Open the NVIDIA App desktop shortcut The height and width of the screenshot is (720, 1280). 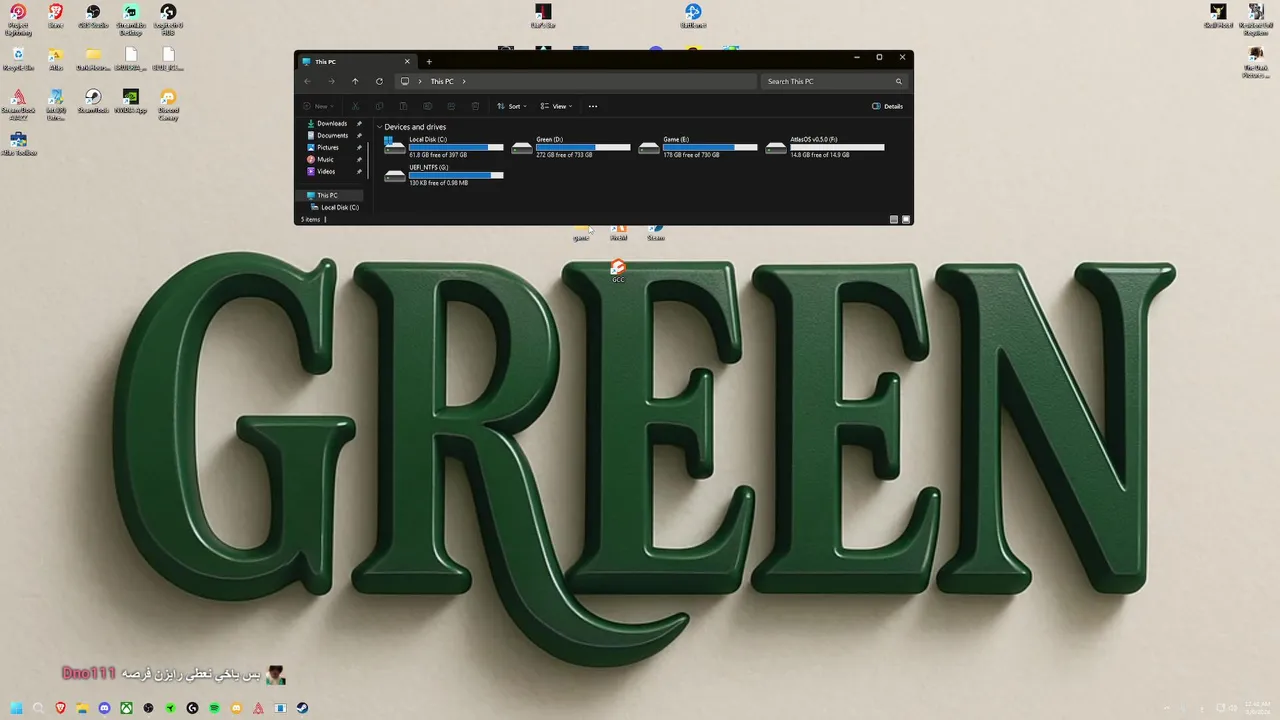[130, 101]
